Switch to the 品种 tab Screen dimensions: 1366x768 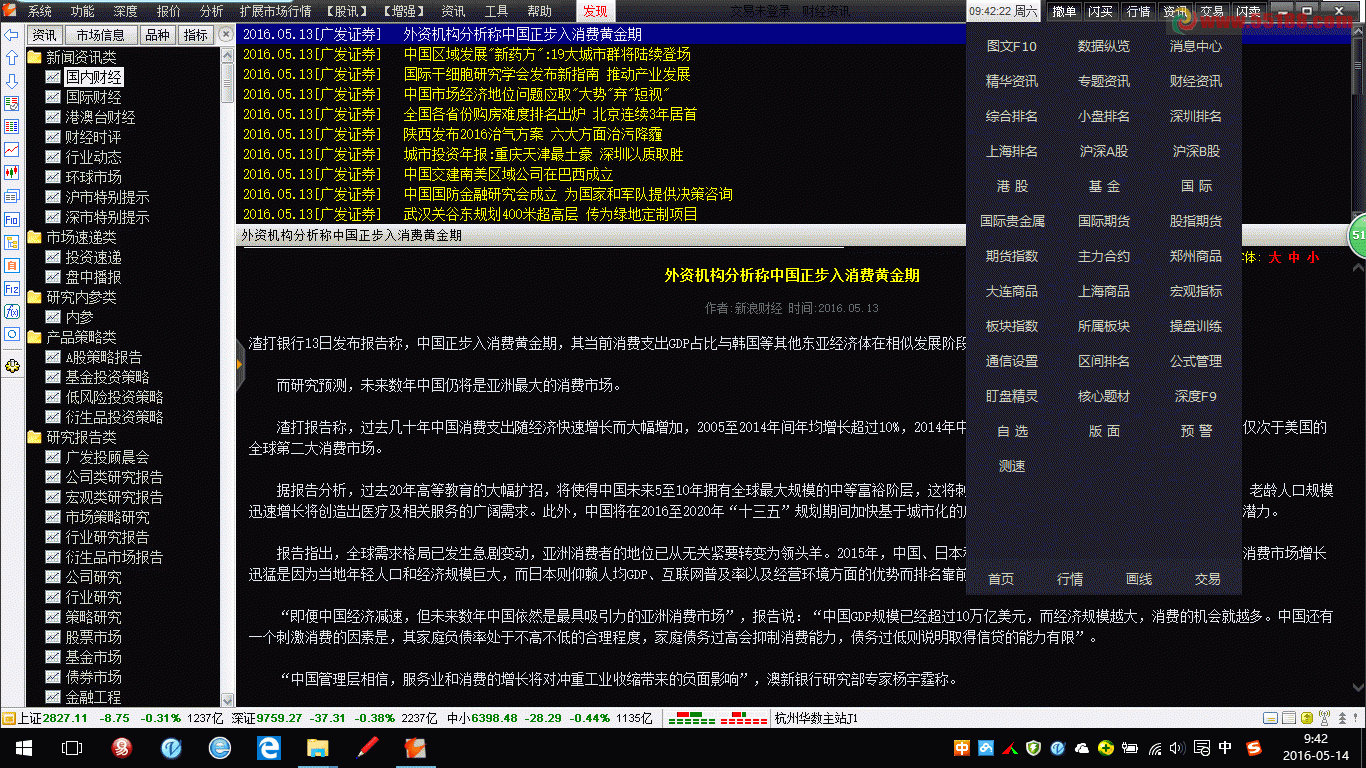157,35
